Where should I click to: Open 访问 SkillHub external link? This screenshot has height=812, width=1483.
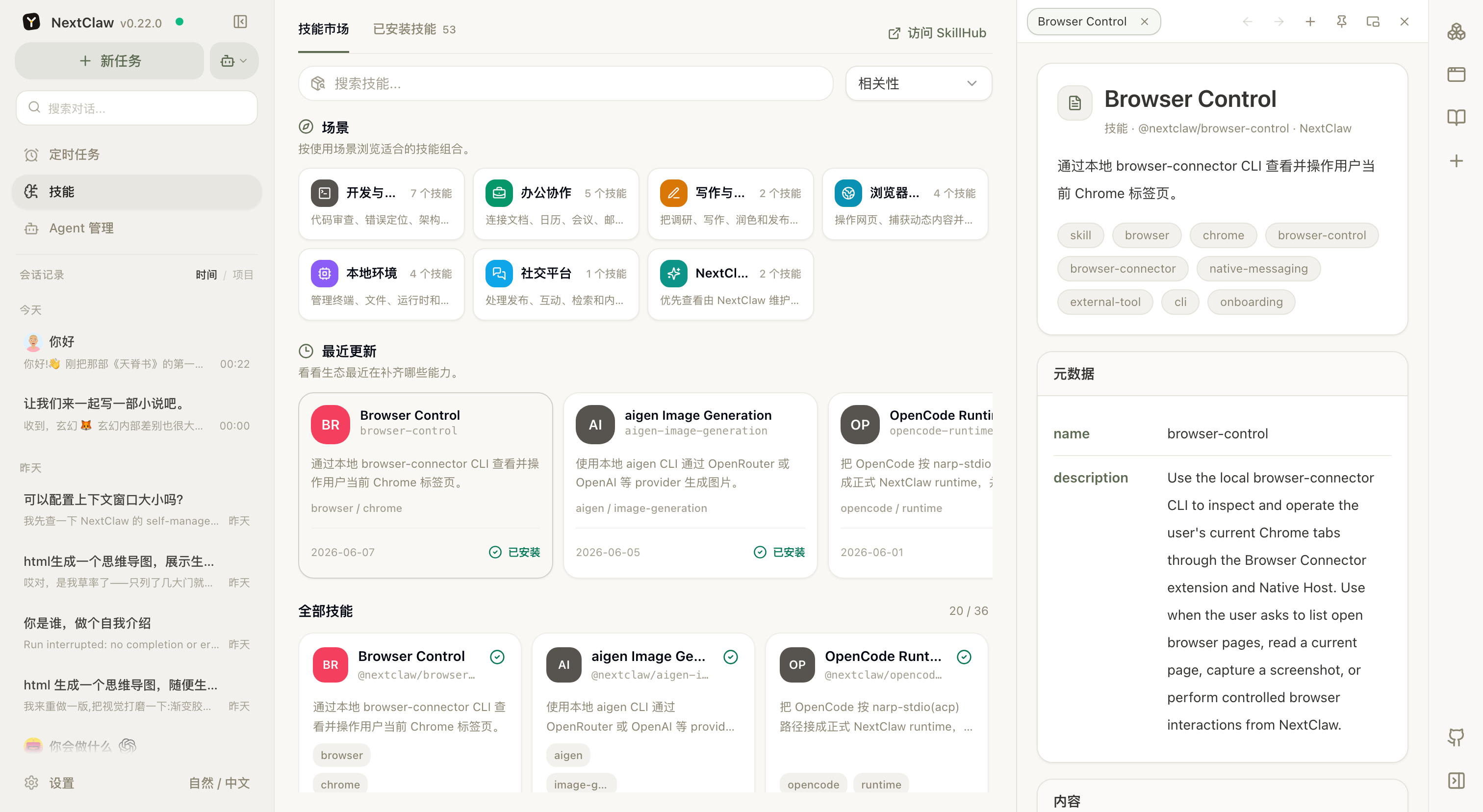(x=937, y=33)
